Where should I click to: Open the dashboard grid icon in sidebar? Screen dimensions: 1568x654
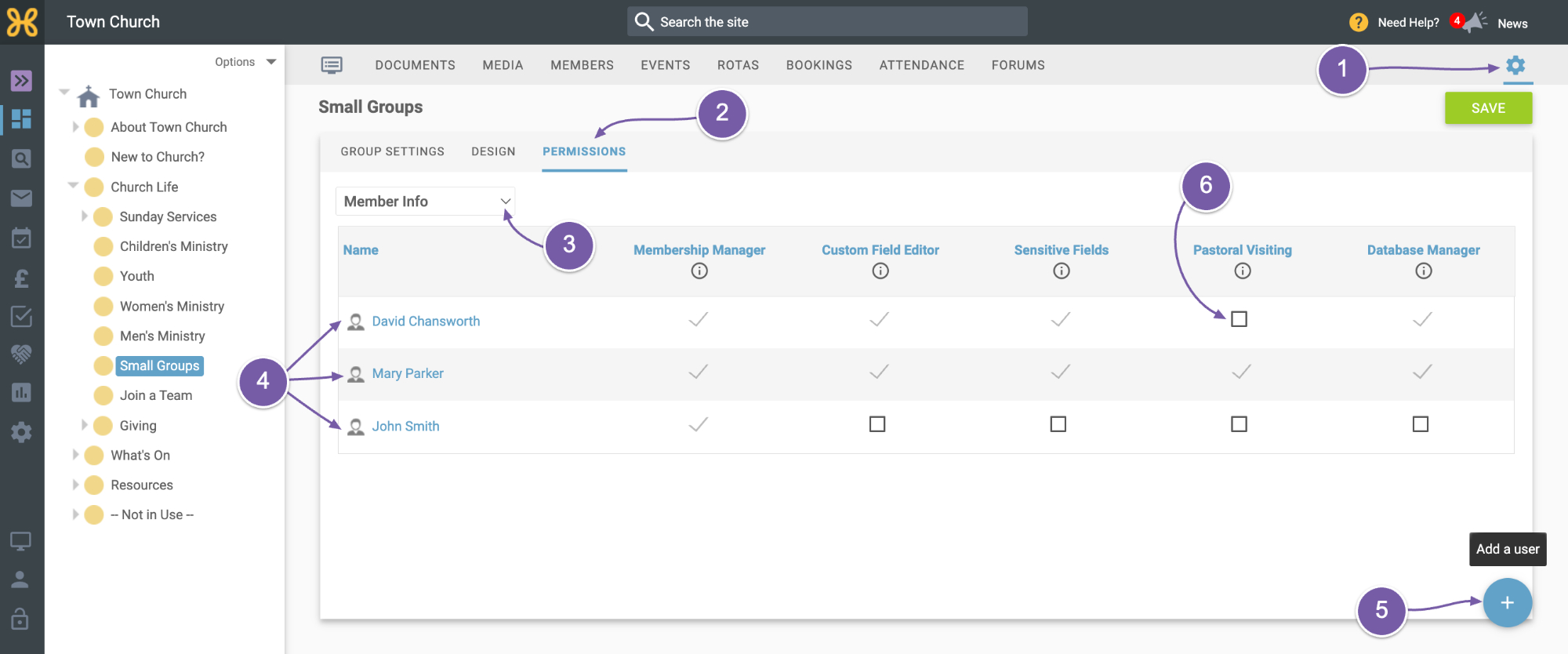[21, 118]
